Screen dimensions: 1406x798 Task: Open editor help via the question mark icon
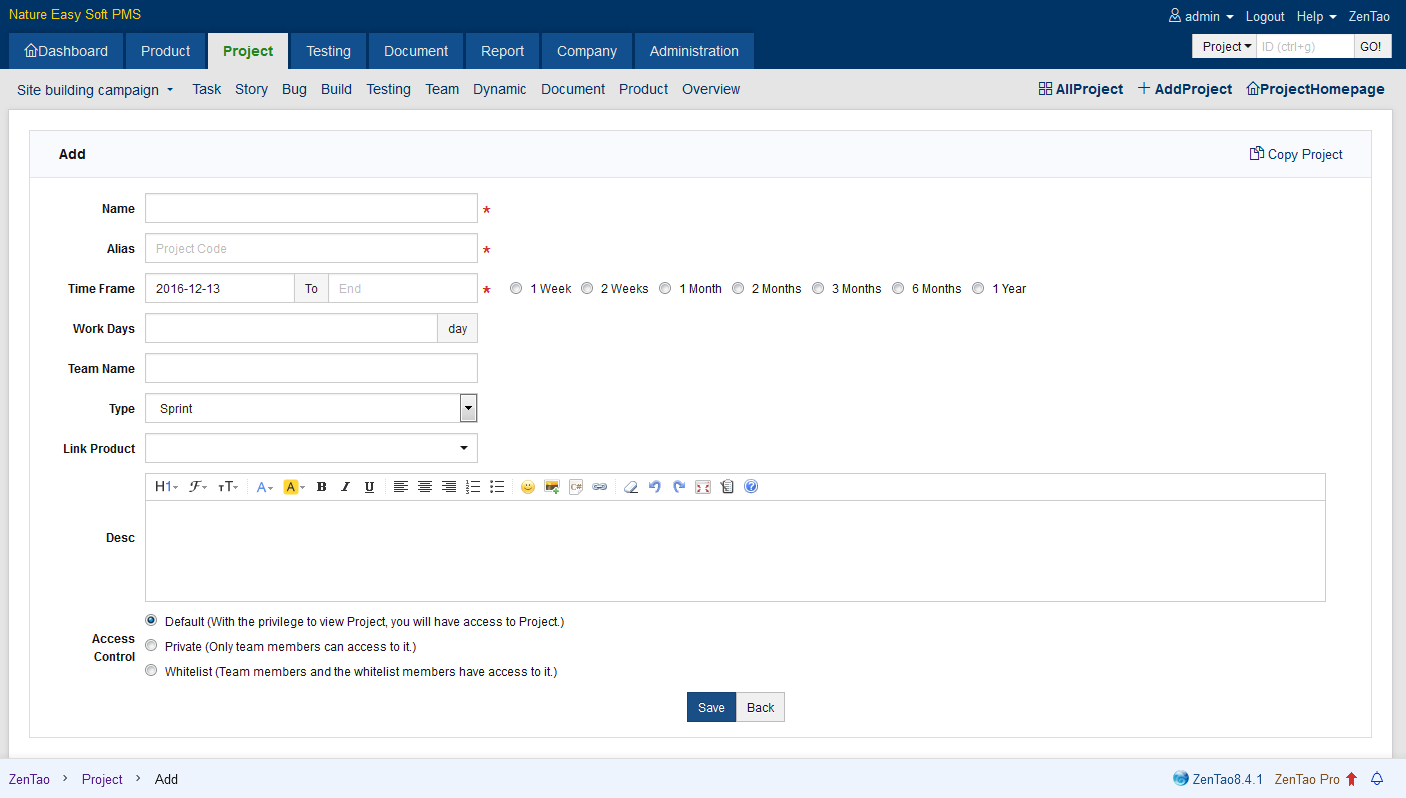click(x=751, y=487)
